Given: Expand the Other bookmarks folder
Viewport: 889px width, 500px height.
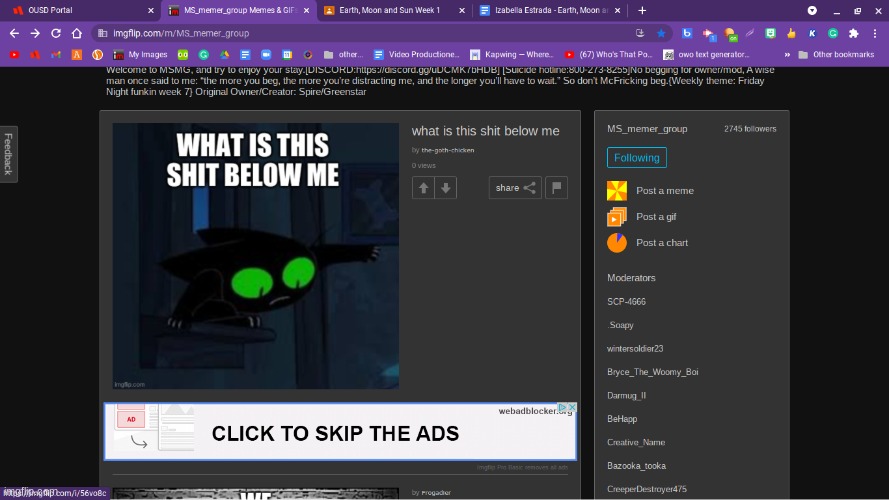Looking at the screenshot, I should click(x=836, y=54).
